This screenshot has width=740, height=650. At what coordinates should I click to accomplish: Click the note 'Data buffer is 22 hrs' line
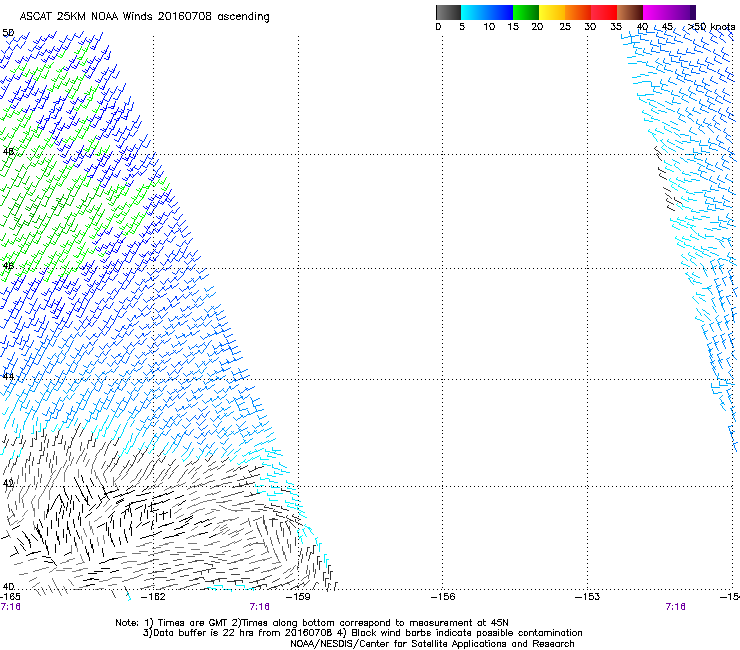362,633
